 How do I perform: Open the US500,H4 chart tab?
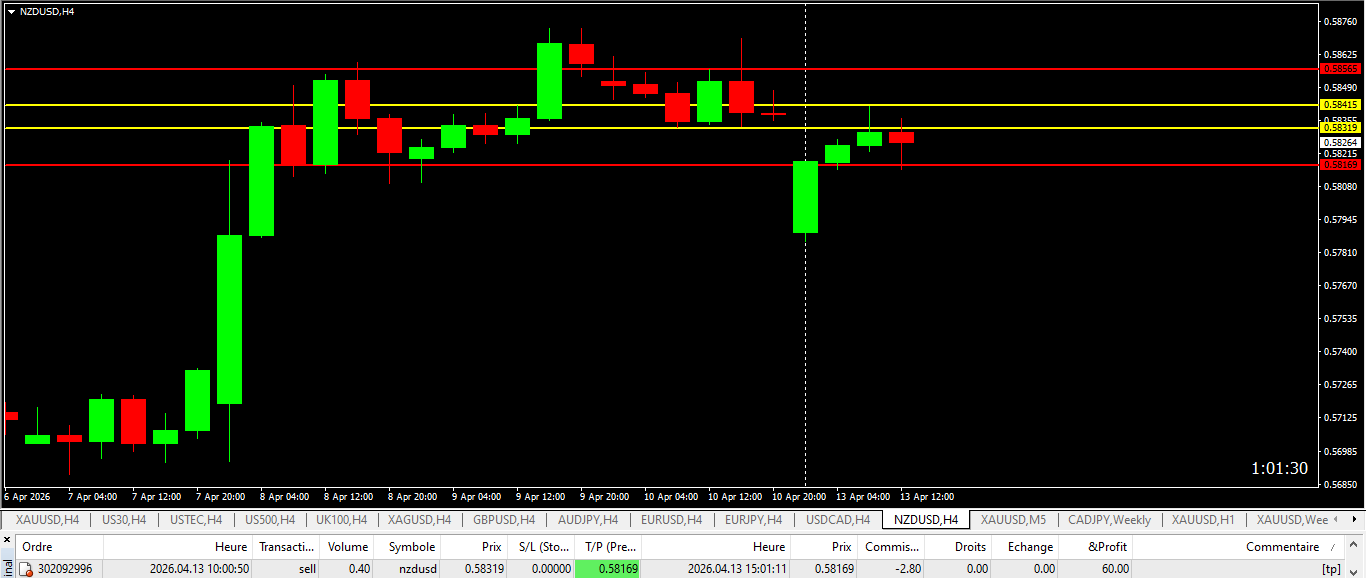[x=270, y=520]
